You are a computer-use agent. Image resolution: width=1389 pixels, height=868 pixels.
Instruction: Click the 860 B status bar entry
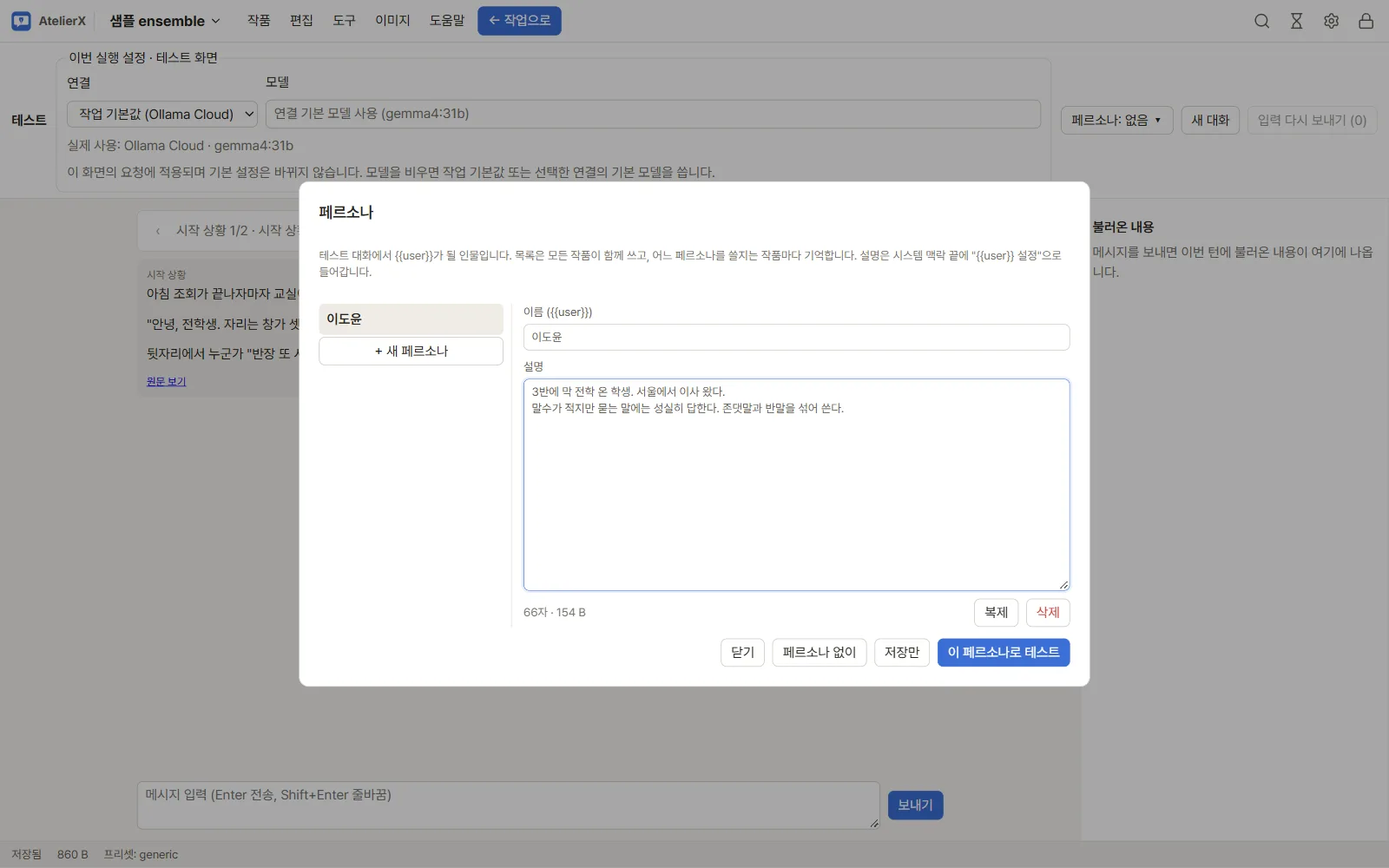[x=73, y=854]
